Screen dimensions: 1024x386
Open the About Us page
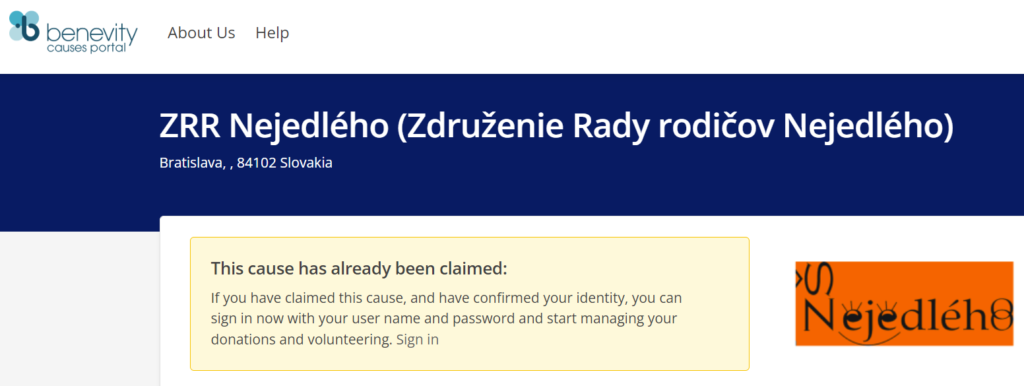click(201, 33)
